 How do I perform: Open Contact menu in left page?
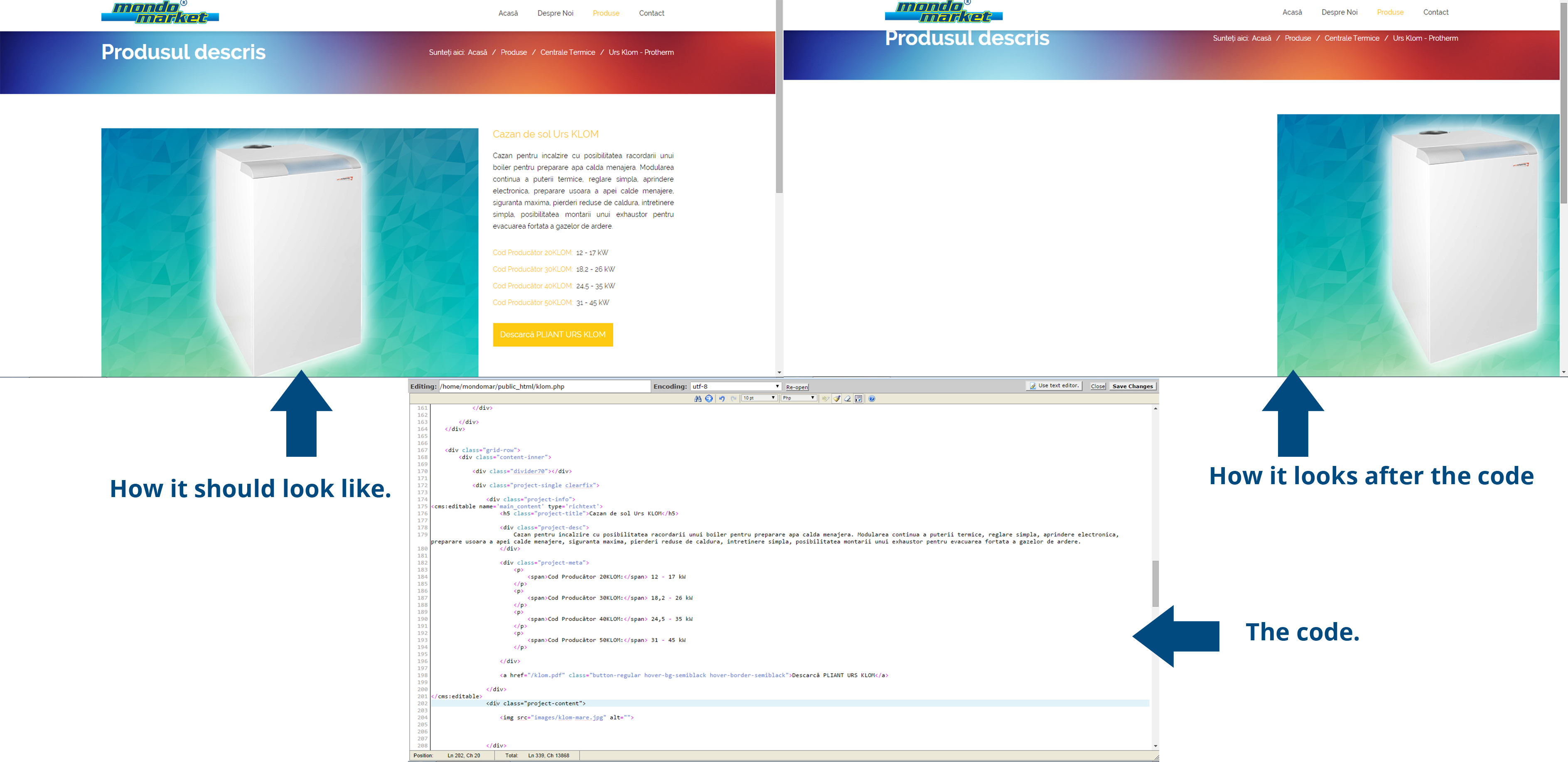tap(651, 13)
